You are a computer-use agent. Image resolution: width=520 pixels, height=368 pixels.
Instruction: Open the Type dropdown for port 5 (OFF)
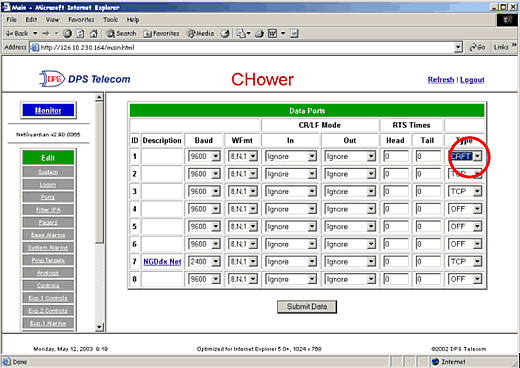coord(478,227)
